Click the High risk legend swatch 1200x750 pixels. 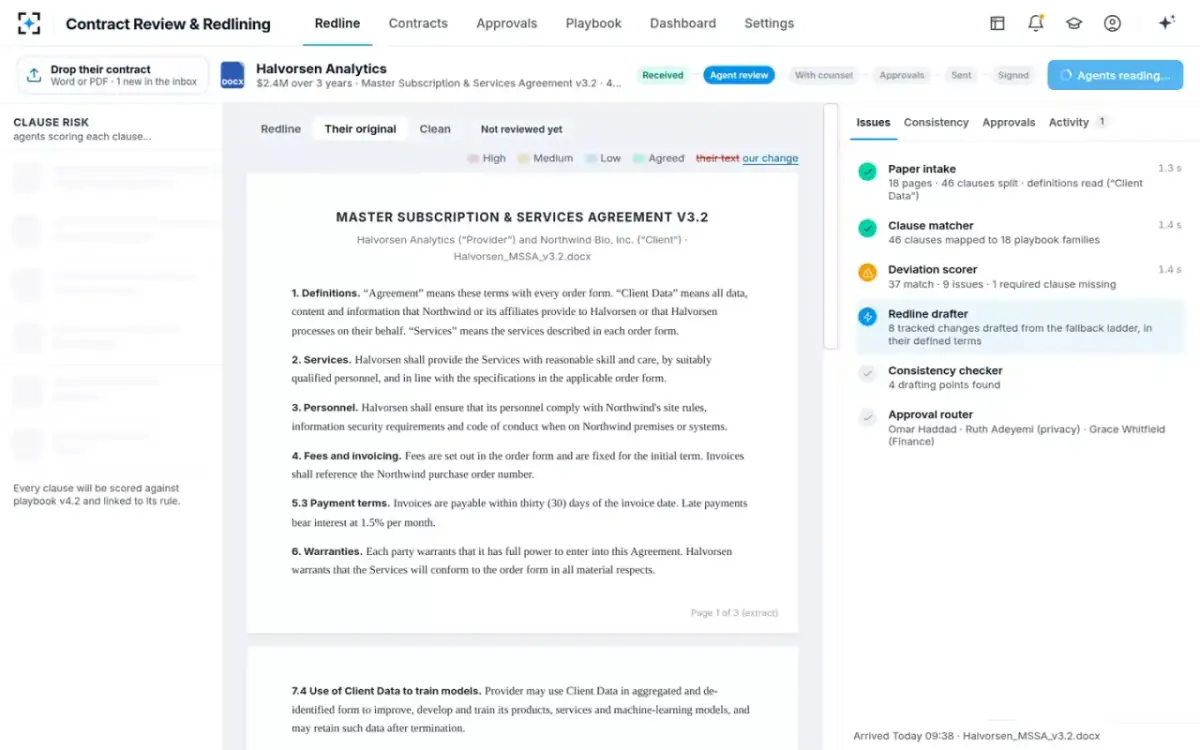[473, 158]
